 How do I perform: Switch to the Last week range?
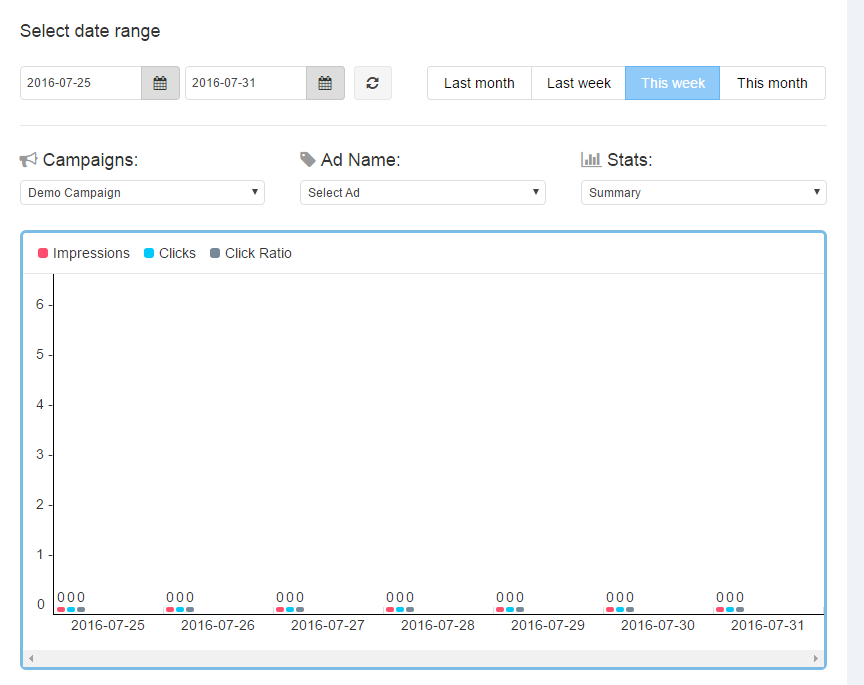[x=578, y=83]
